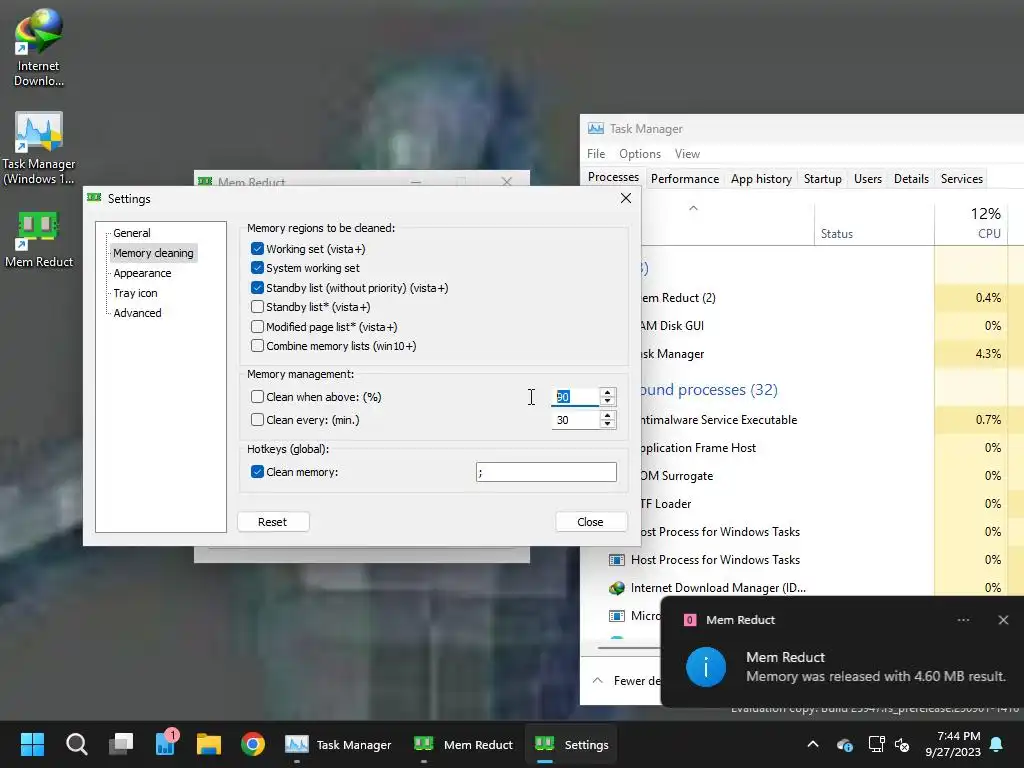1024x768 pixels.
Task: Show hidden tray icons chevron
Action: click(813, 744)
